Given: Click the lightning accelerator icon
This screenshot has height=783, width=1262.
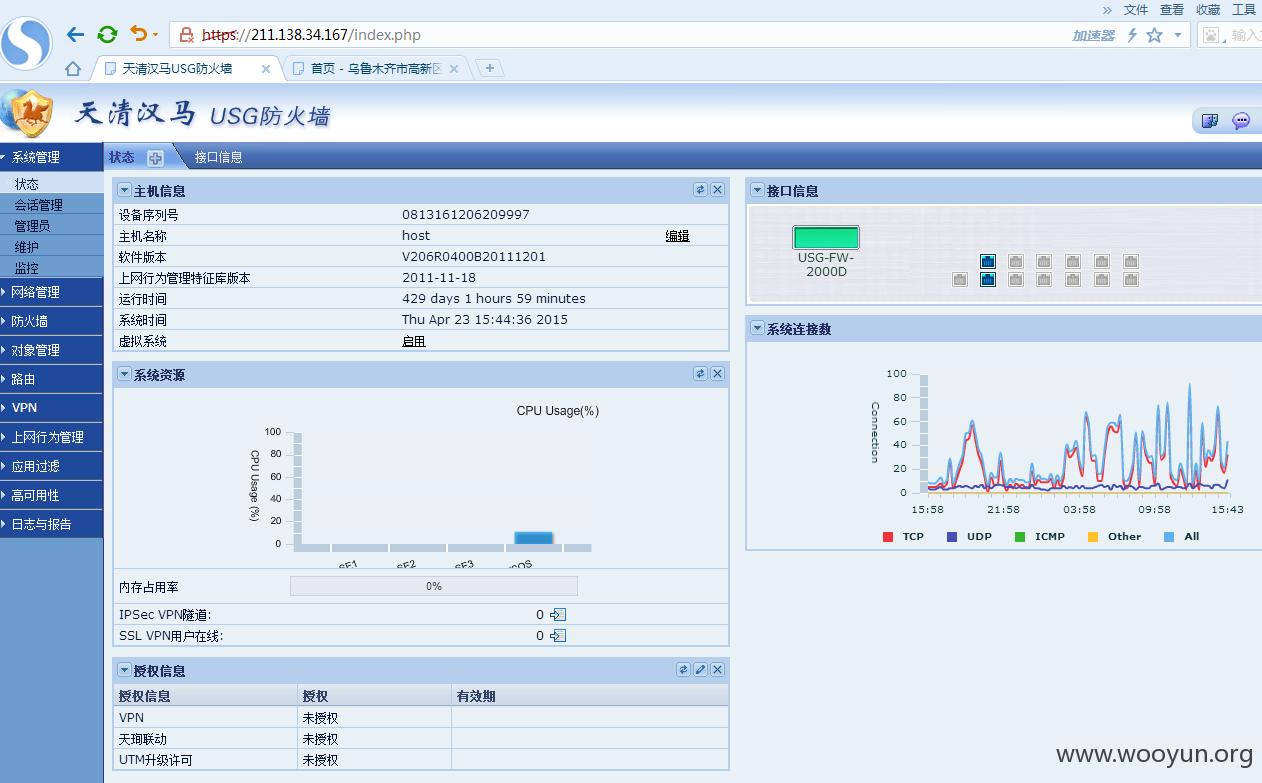Looking at the screenshot, I should [x=1132, y=35].
